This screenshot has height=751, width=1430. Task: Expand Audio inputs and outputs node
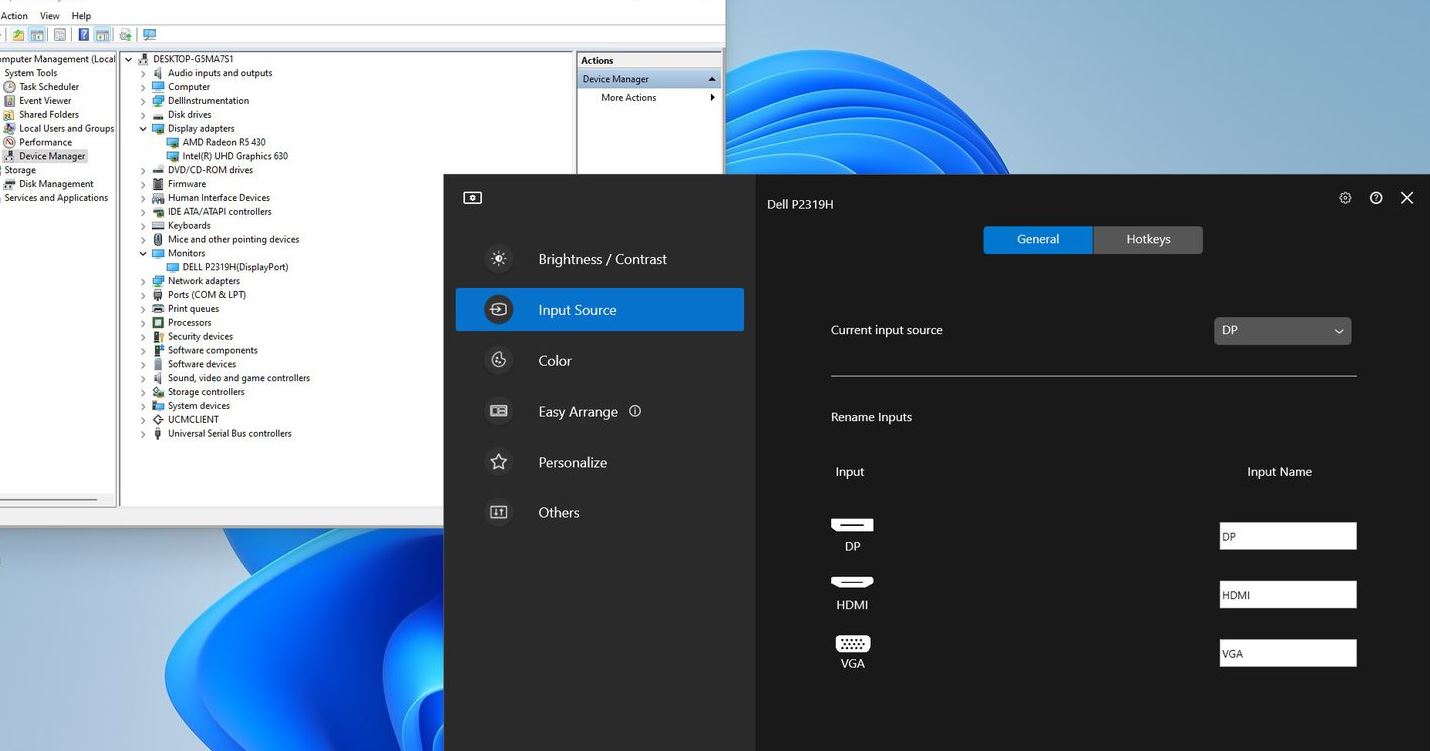point(143,73)
